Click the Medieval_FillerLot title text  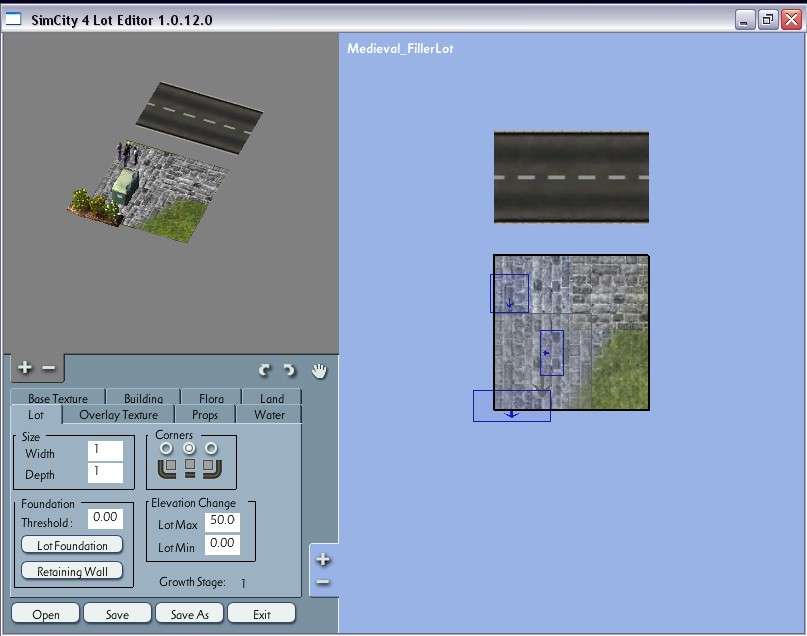400,49
